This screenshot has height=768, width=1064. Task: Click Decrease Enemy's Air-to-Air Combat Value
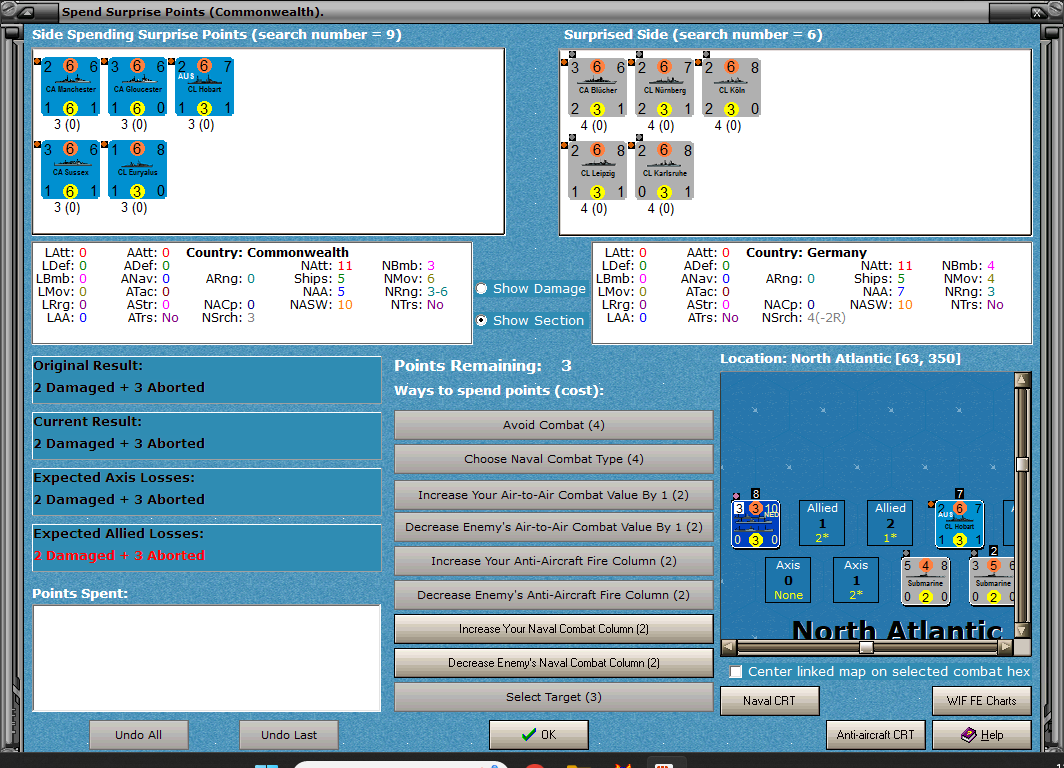[x=554, y=527]
